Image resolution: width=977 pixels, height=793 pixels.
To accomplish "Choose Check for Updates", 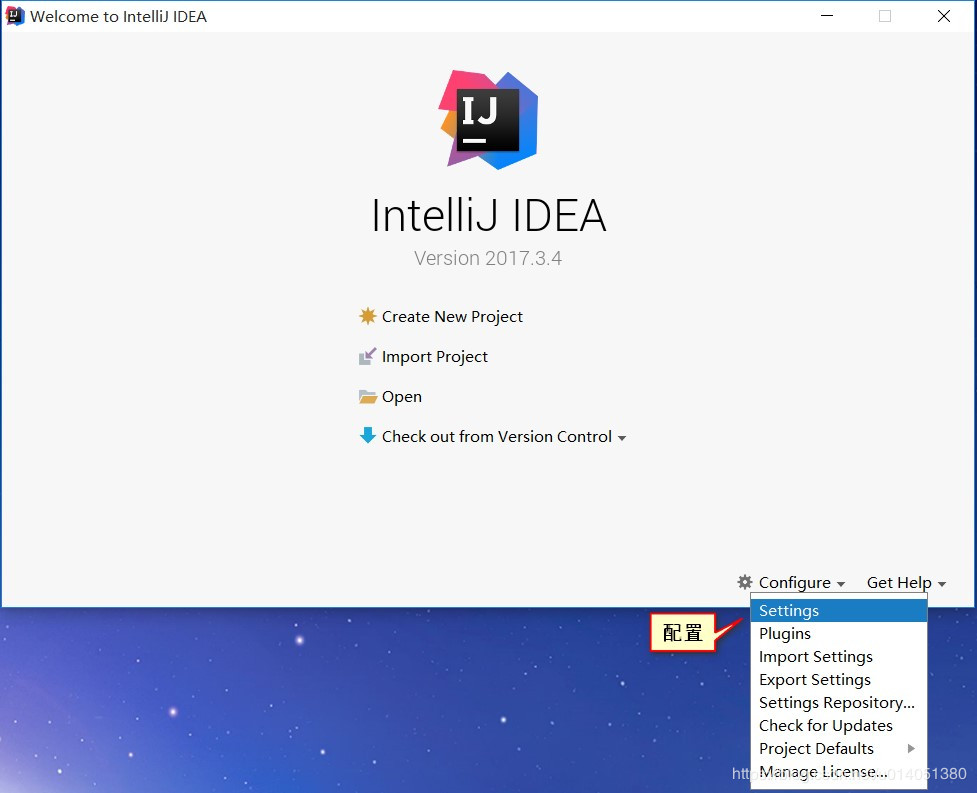I will (825, 725).
